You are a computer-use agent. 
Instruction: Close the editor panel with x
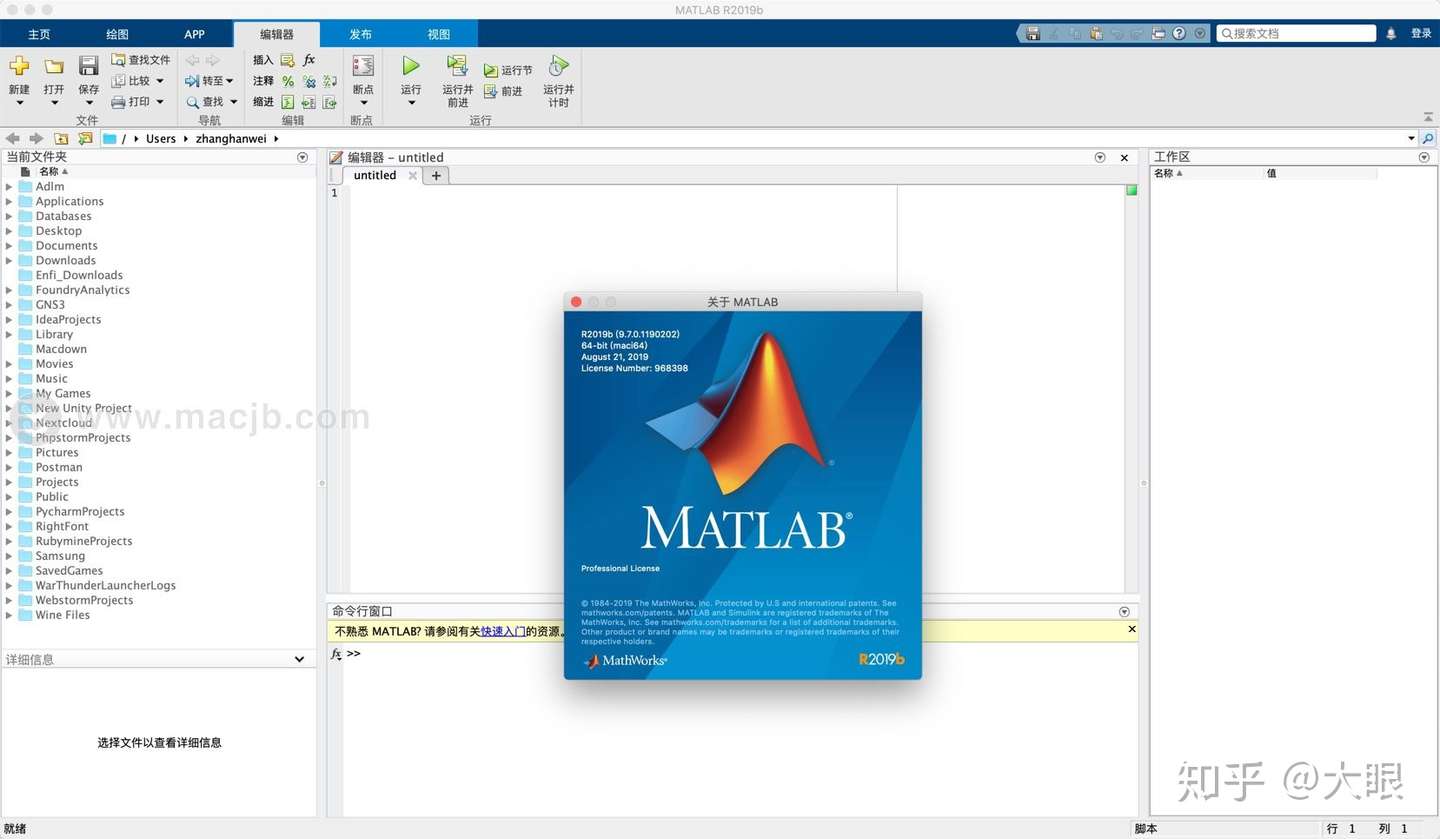[x=1124, y=157]
